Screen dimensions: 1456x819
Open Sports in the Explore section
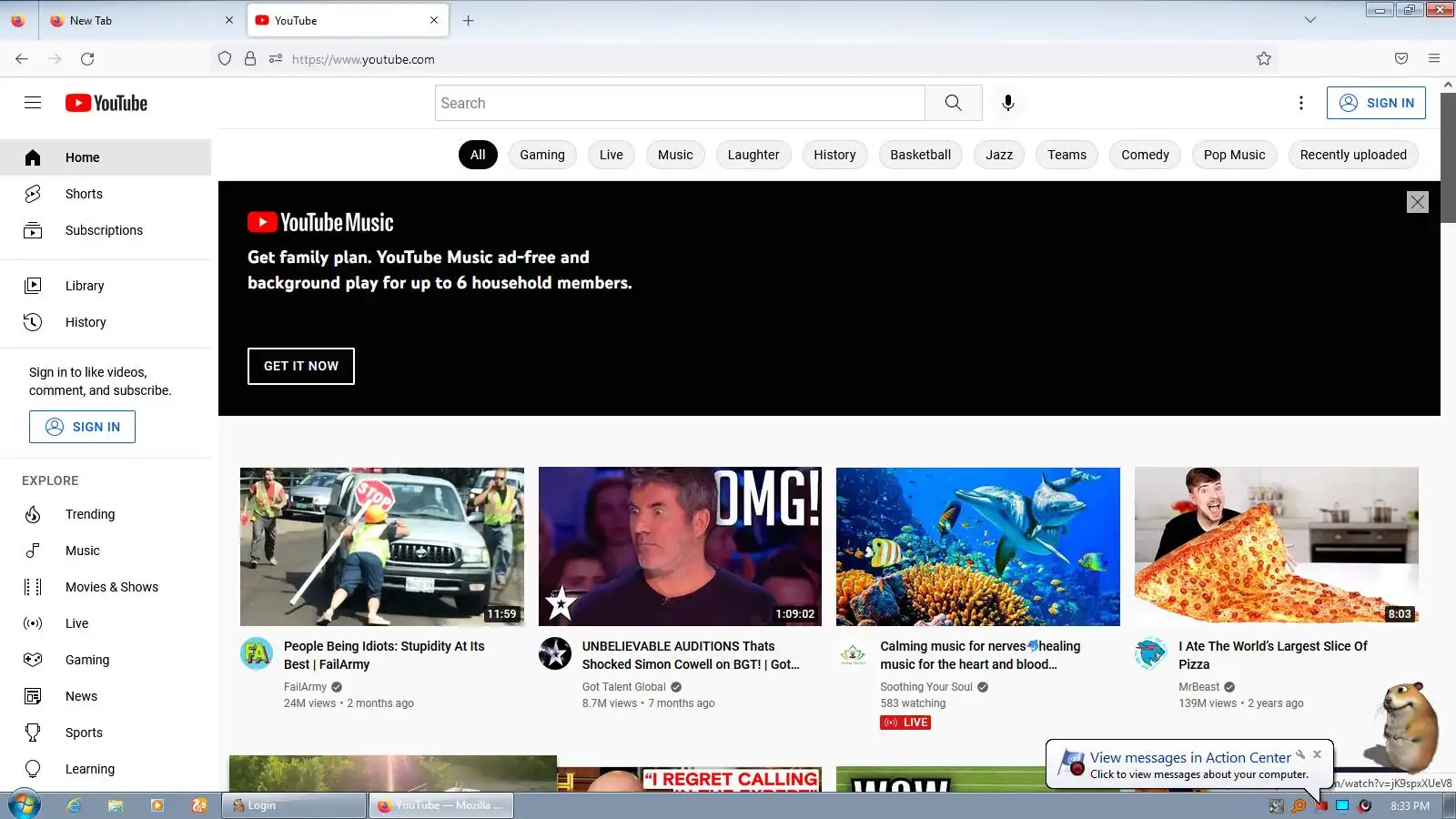(106, 733)
